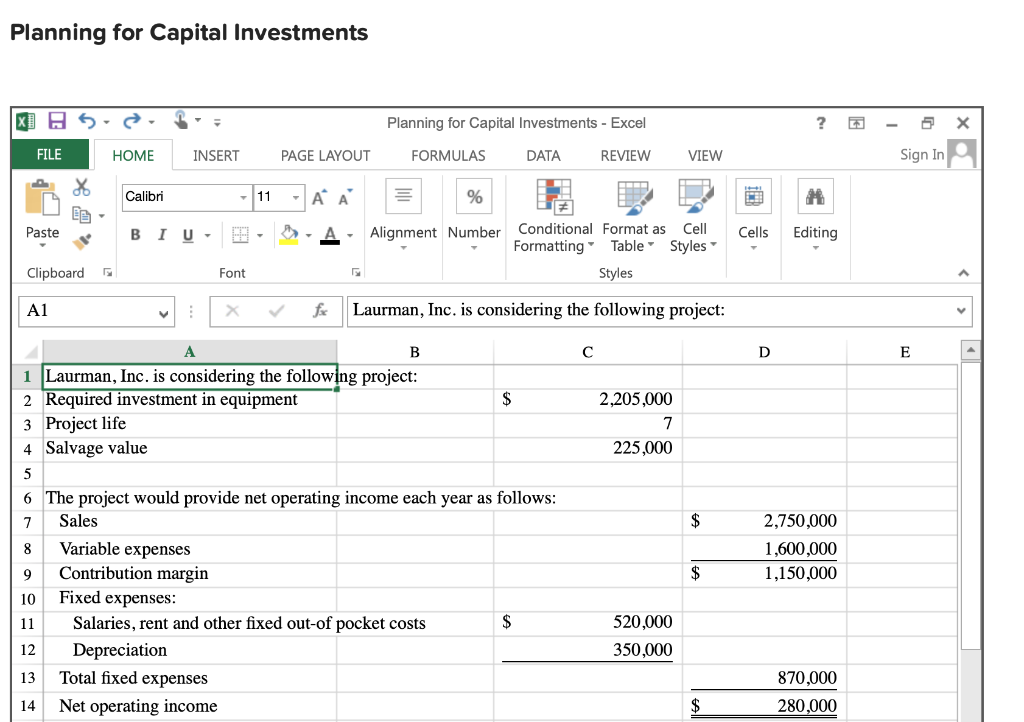The image size is (1024, 722).
Task: Apply yellow fill color
Action: [x=289, y=235]
